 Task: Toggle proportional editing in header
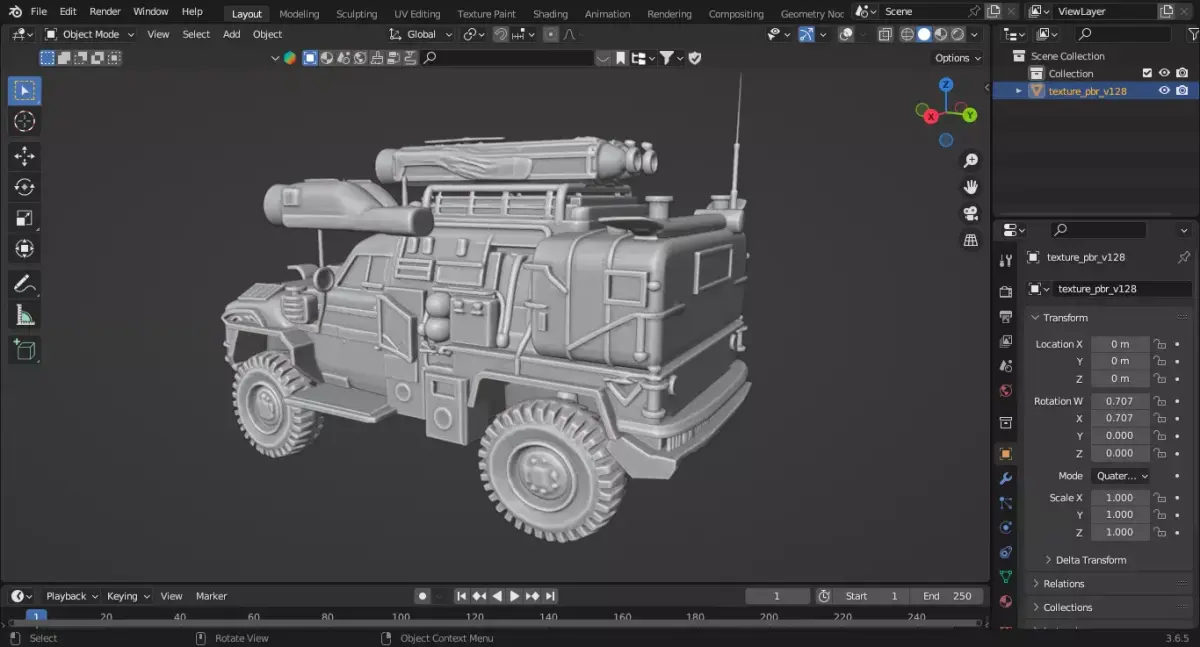click(550, 34)
